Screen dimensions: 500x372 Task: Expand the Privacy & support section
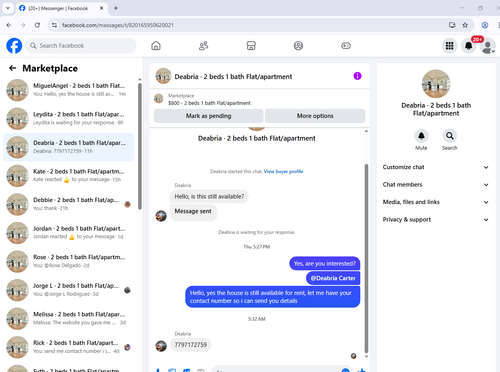[436, 219]
